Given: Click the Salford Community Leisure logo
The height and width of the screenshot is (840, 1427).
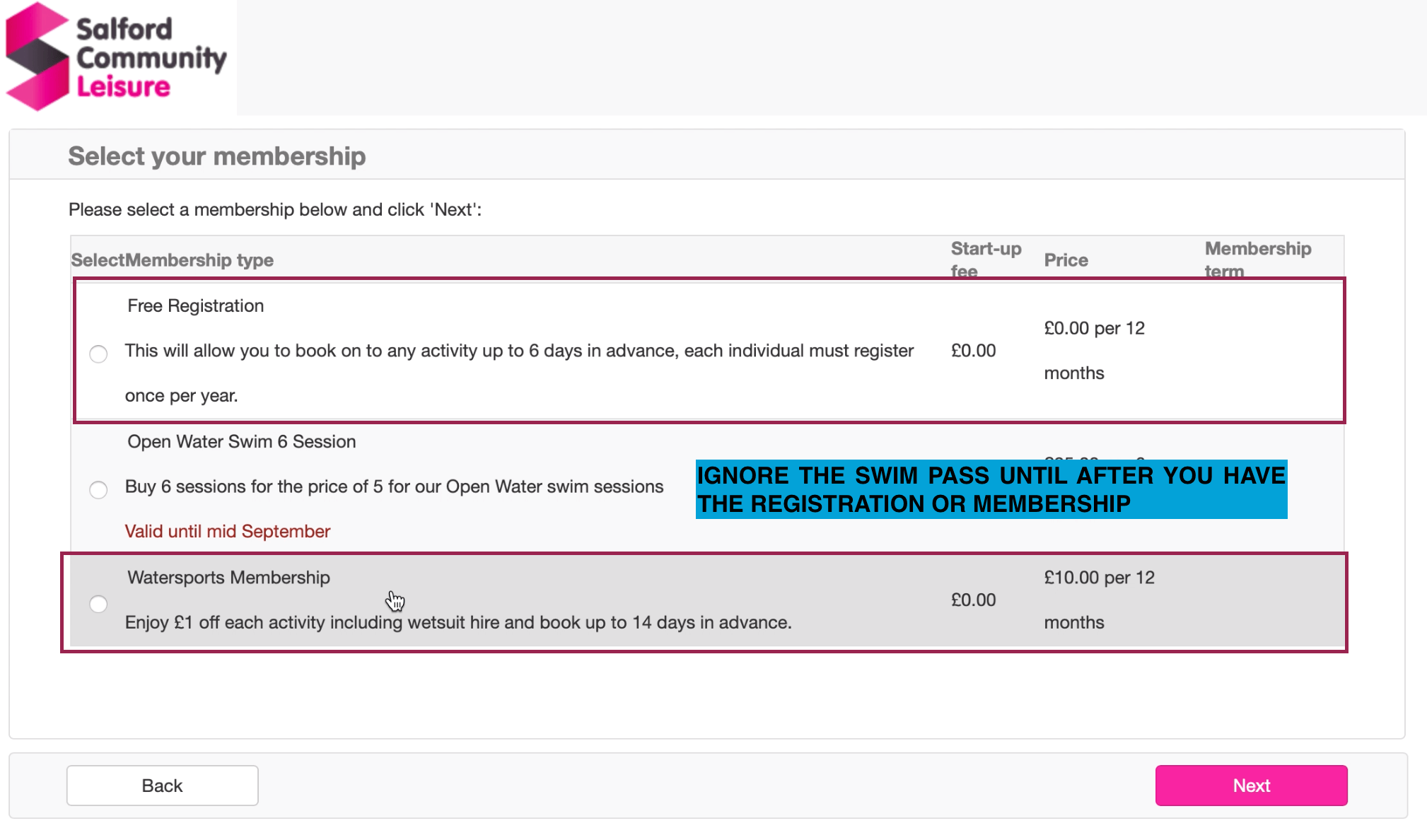Looking at the screenshot, I should coord(117,57).
